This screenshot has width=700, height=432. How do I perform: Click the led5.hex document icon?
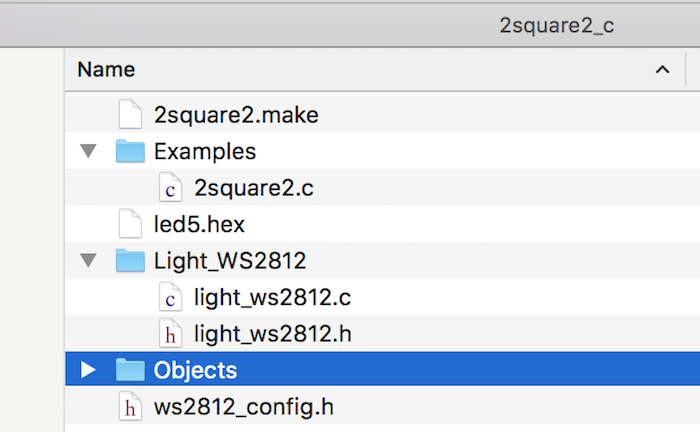130,224
